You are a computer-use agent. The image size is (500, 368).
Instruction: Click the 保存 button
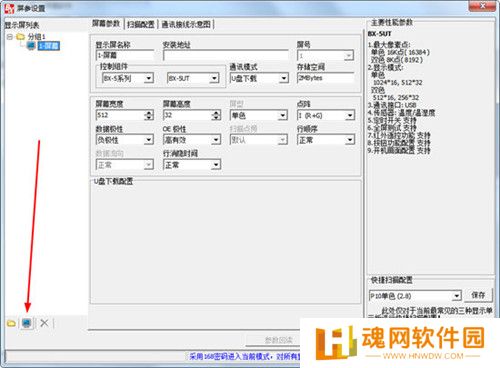pos(478,295)
